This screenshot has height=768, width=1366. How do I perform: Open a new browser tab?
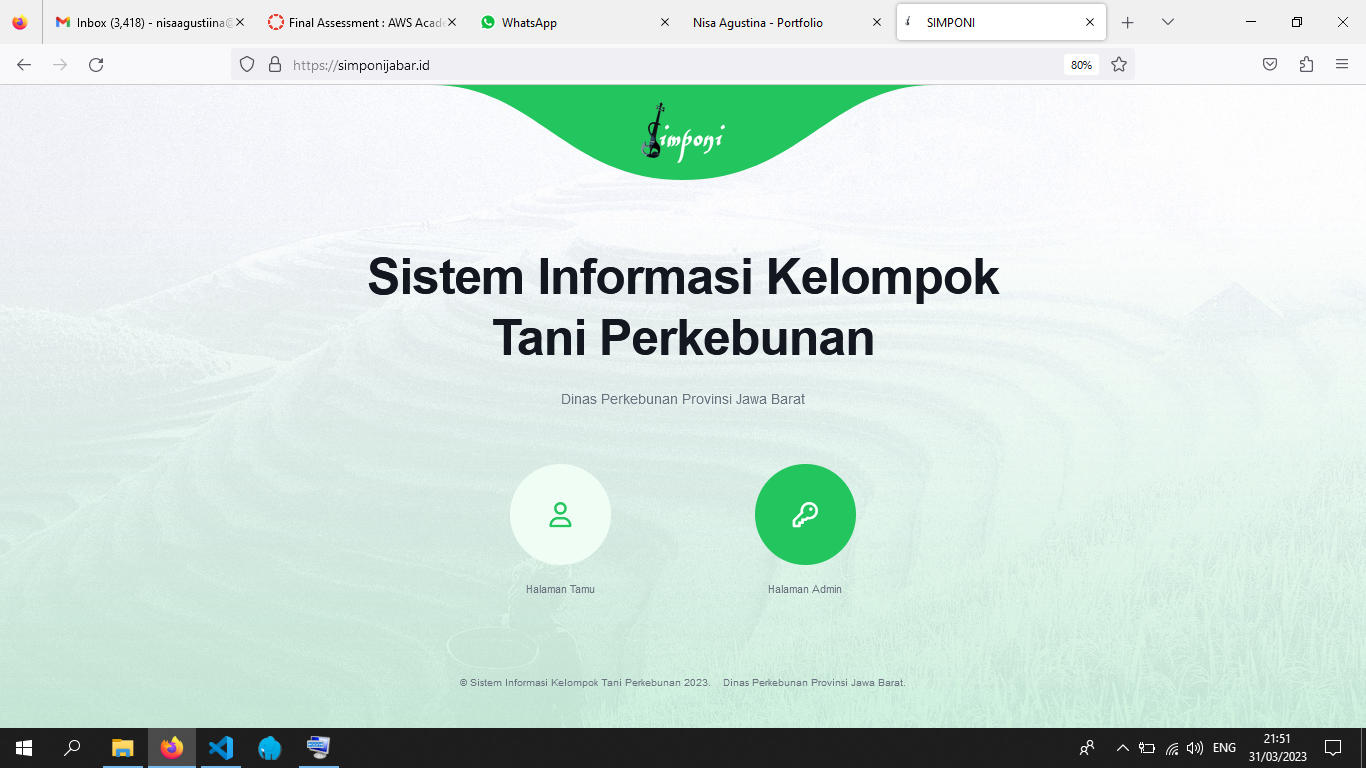tap(1128, 22)
